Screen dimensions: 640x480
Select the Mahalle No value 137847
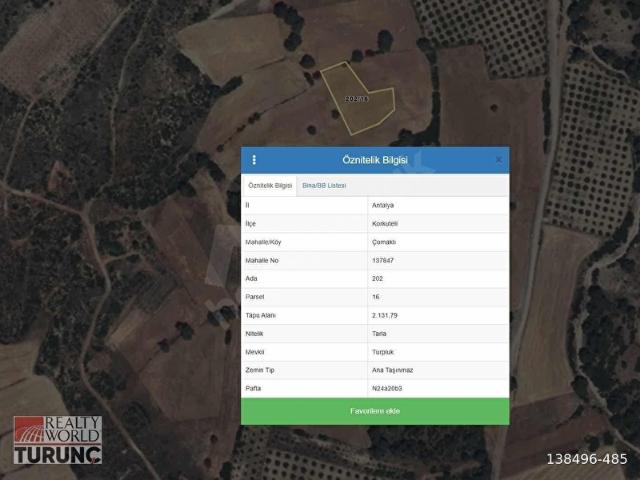pyautogui.click(x=383, y=260)
